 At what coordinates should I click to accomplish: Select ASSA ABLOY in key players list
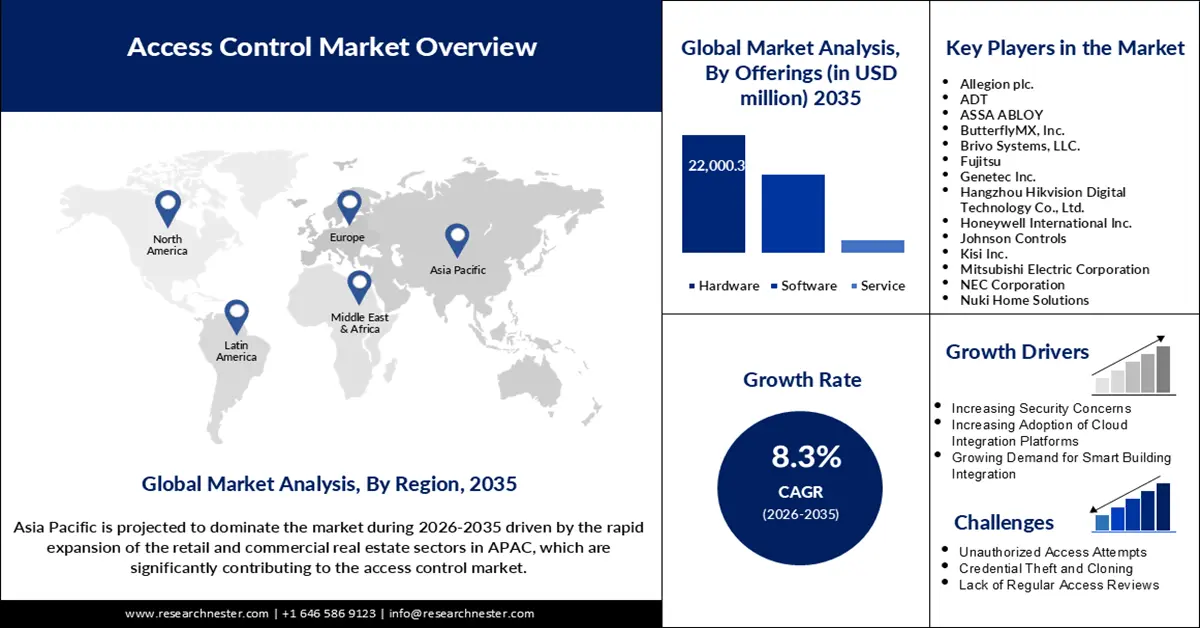point(1001,115)
